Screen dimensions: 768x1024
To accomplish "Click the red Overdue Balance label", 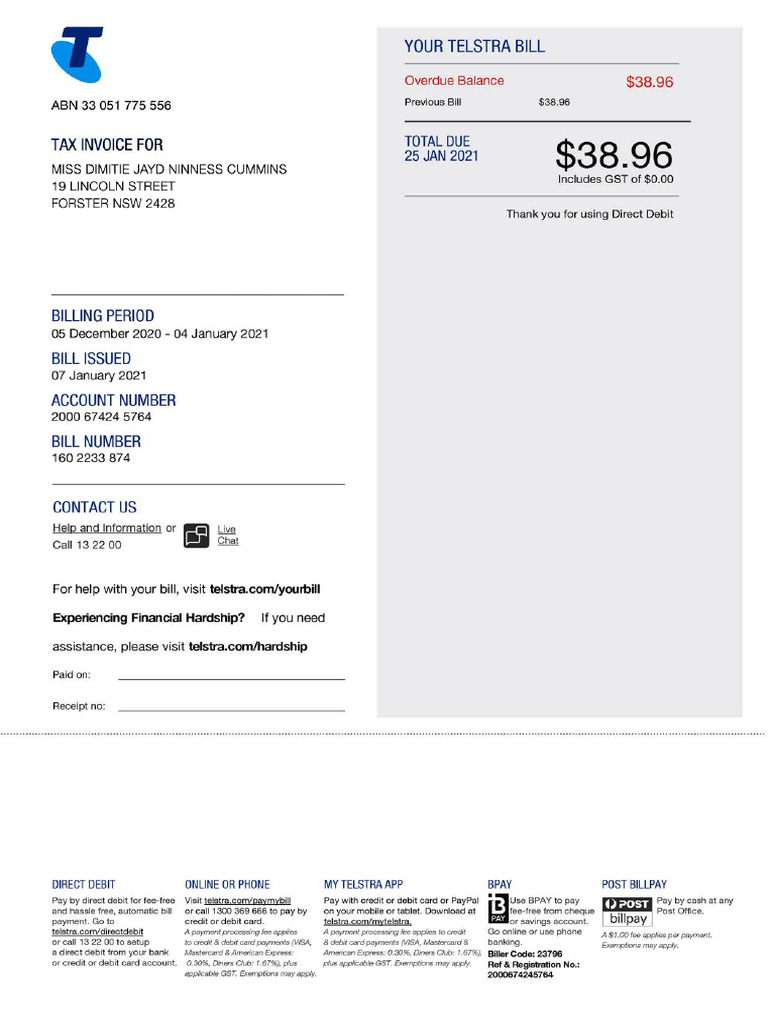I will [x=454, y=81].
